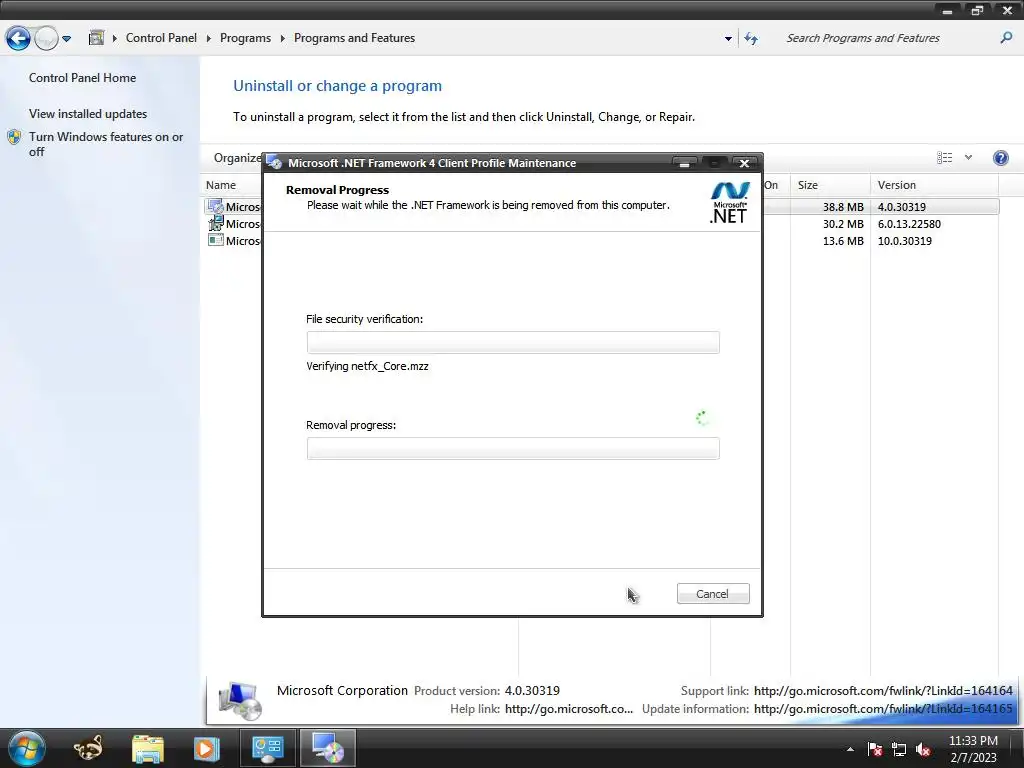Screen dimensions: 1024x768
Task: Open the Windows Start menu orb
Action: click(27, 748)
